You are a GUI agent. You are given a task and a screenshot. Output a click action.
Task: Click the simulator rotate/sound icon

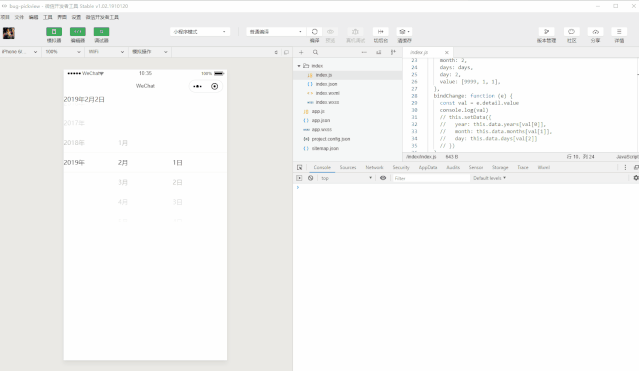[276, 52]
